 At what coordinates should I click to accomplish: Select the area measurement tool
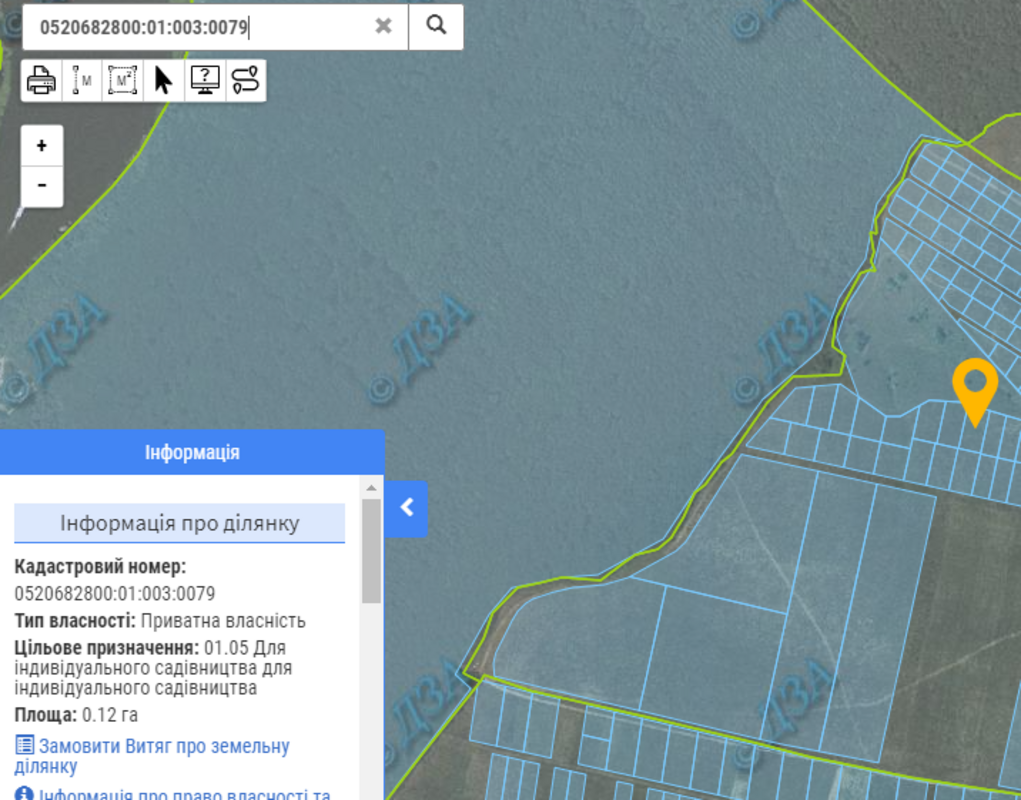(x=123, y=81)
